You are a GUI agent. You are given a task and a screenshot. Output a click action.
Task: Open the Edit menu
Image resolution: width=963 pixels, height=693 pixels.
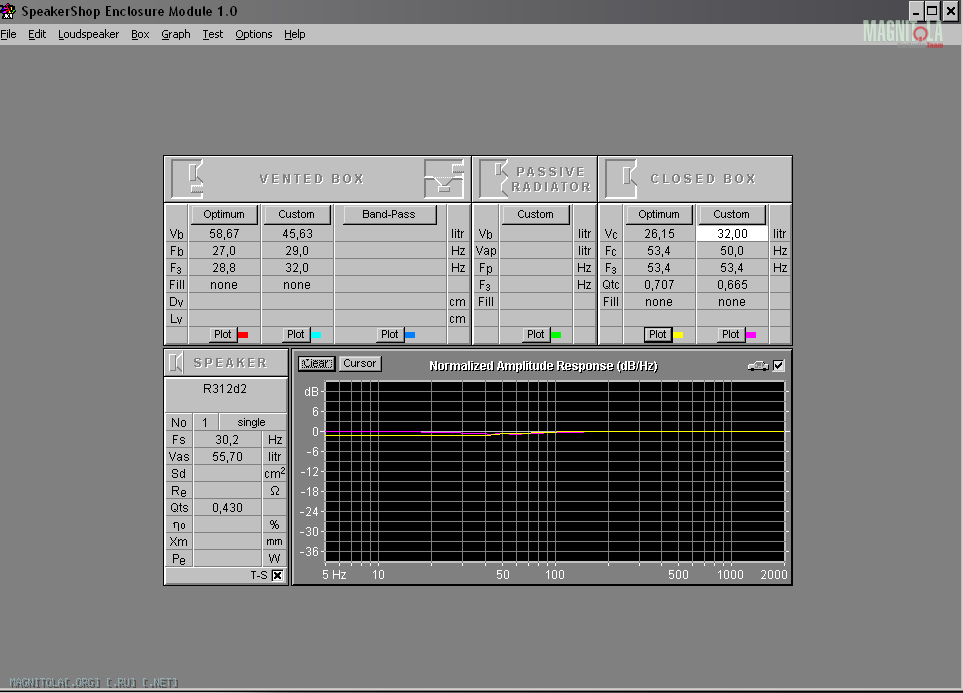37,34
